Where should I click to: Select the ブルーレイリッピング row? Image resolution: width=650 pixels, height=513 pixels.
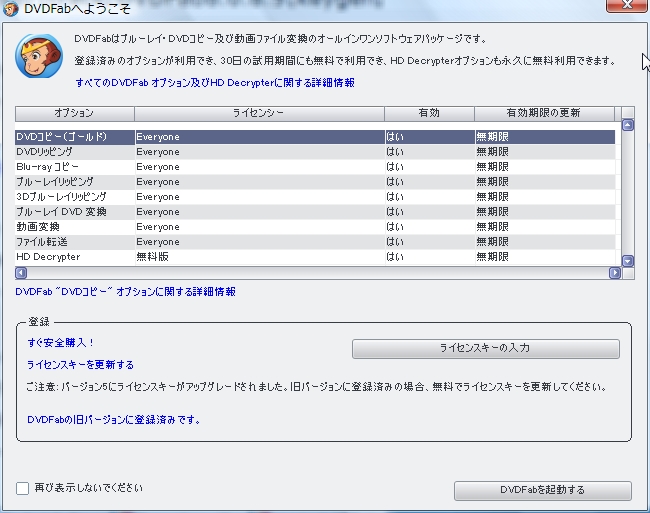pos(315,182)
